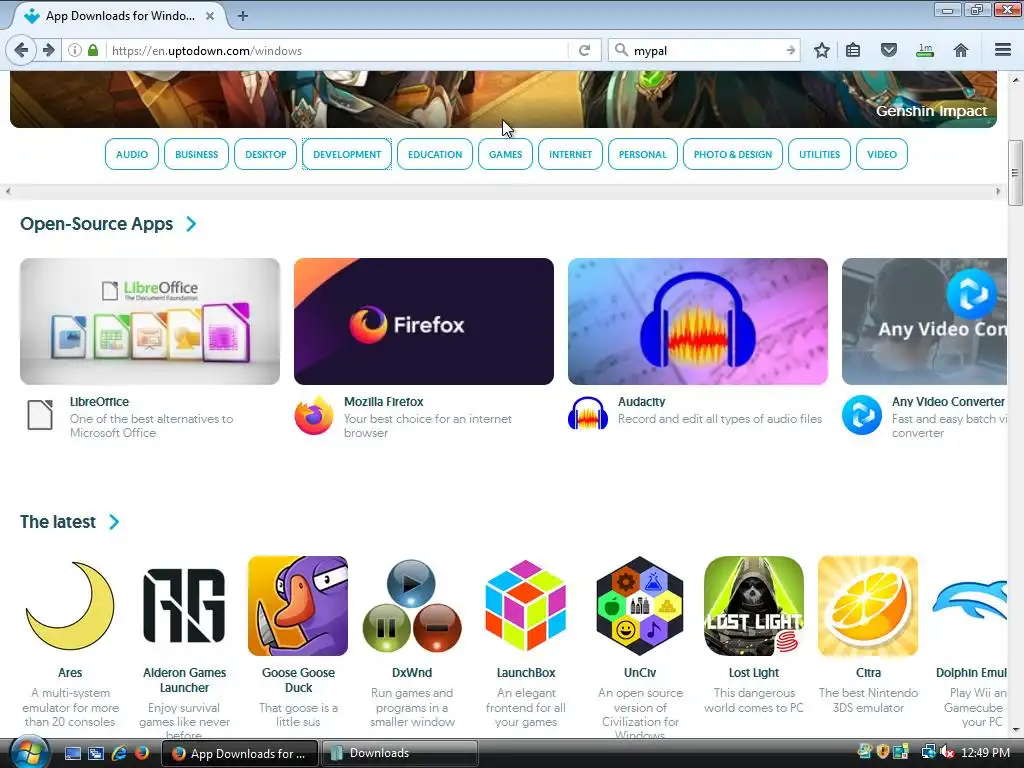This screenshot has width=1024, height=768.
Task: Click the vertical scrollbar down arrow
Action: (1015, 729)
